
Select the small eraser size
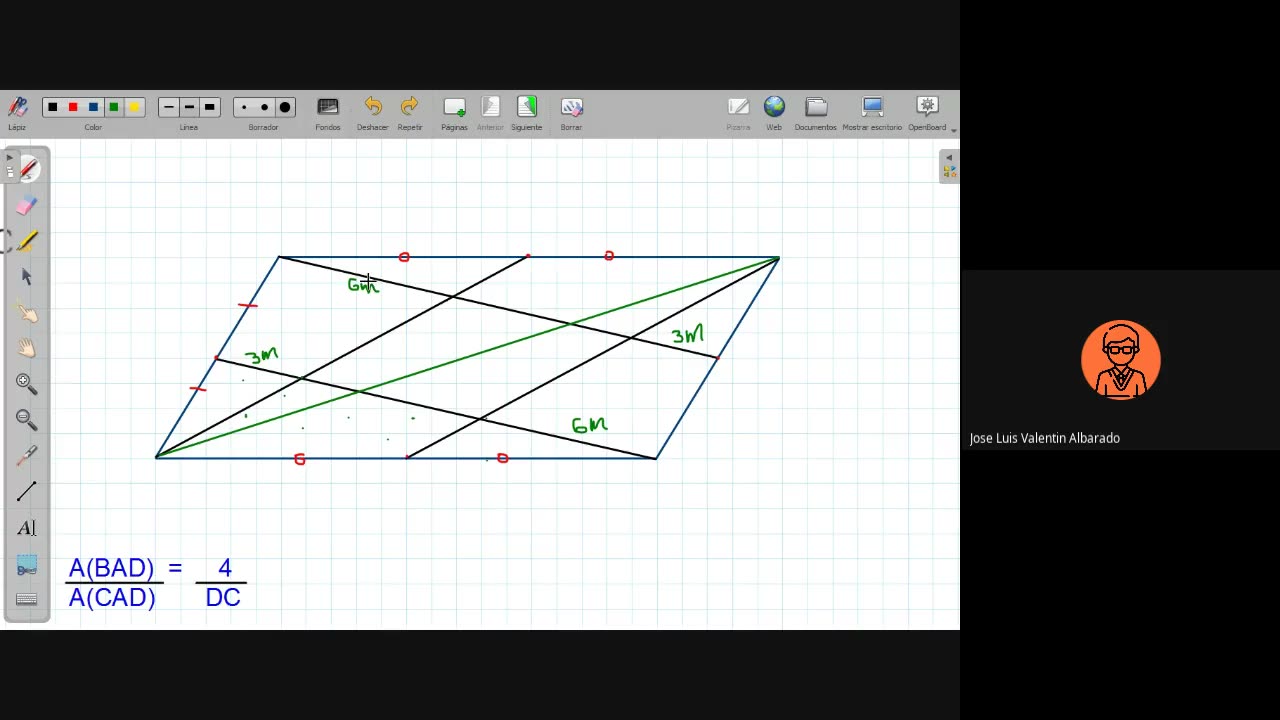tap(244, 107)
